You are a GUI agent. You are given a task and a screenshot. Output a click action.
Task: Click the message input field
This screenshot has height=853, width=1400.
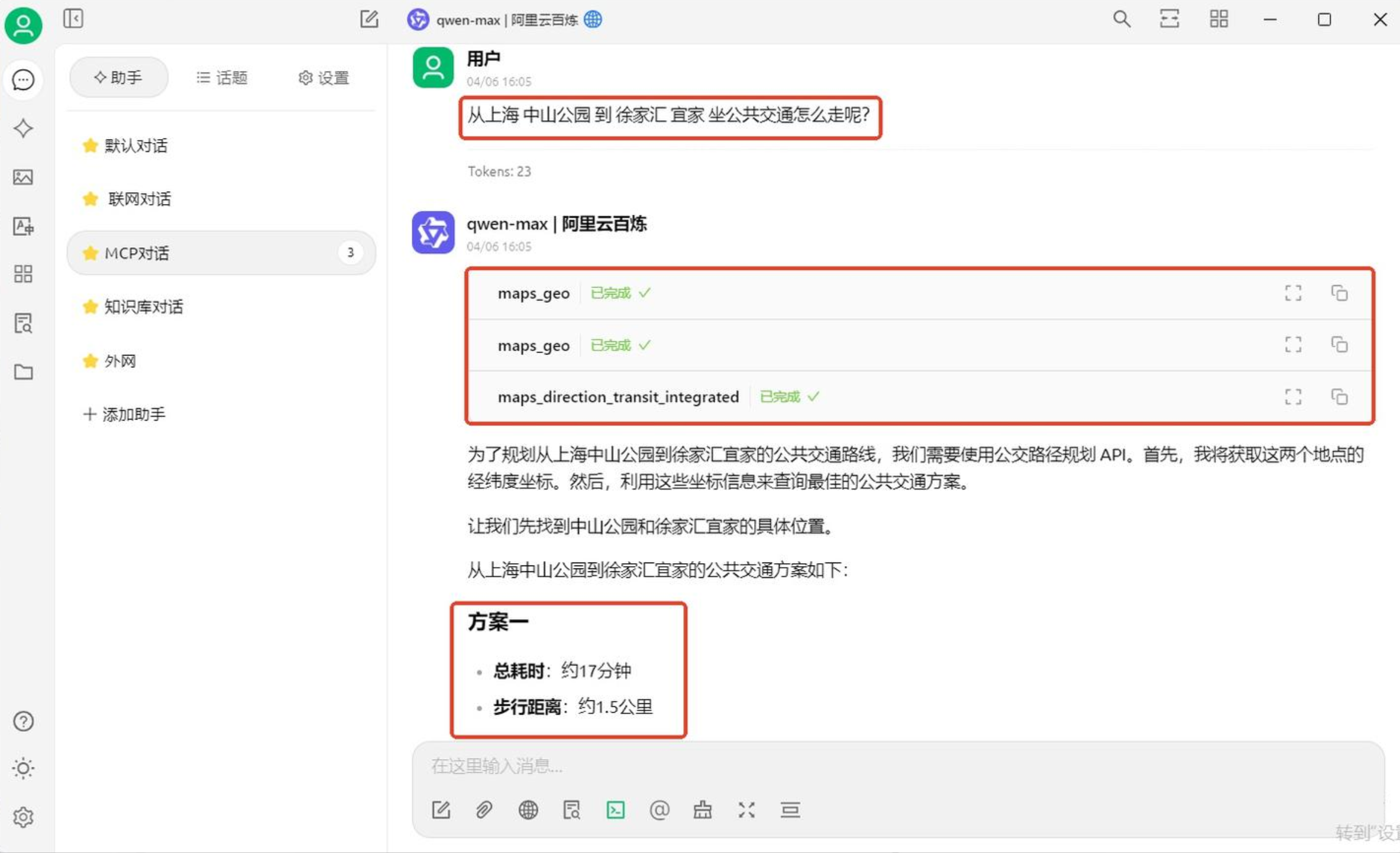898,766
